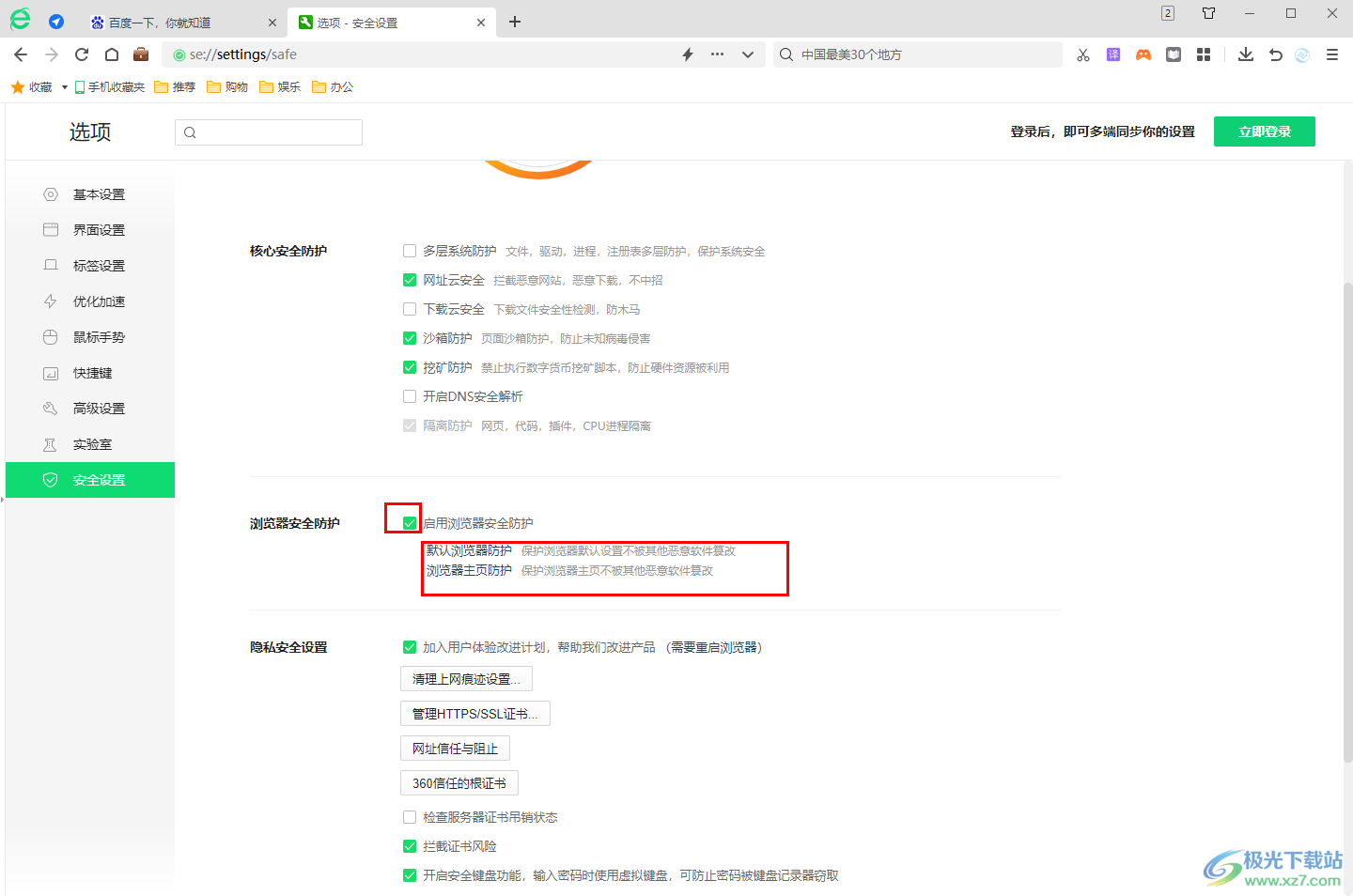Screen dimensions: 1353x896
Task: Open the 推荐 bookmark folder
Action: (x=175, y=87)
